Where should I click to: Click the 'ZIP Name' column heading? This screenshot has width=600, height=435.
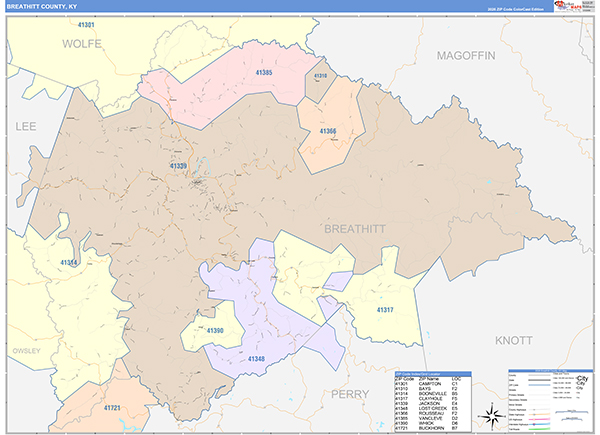(429, 379)
